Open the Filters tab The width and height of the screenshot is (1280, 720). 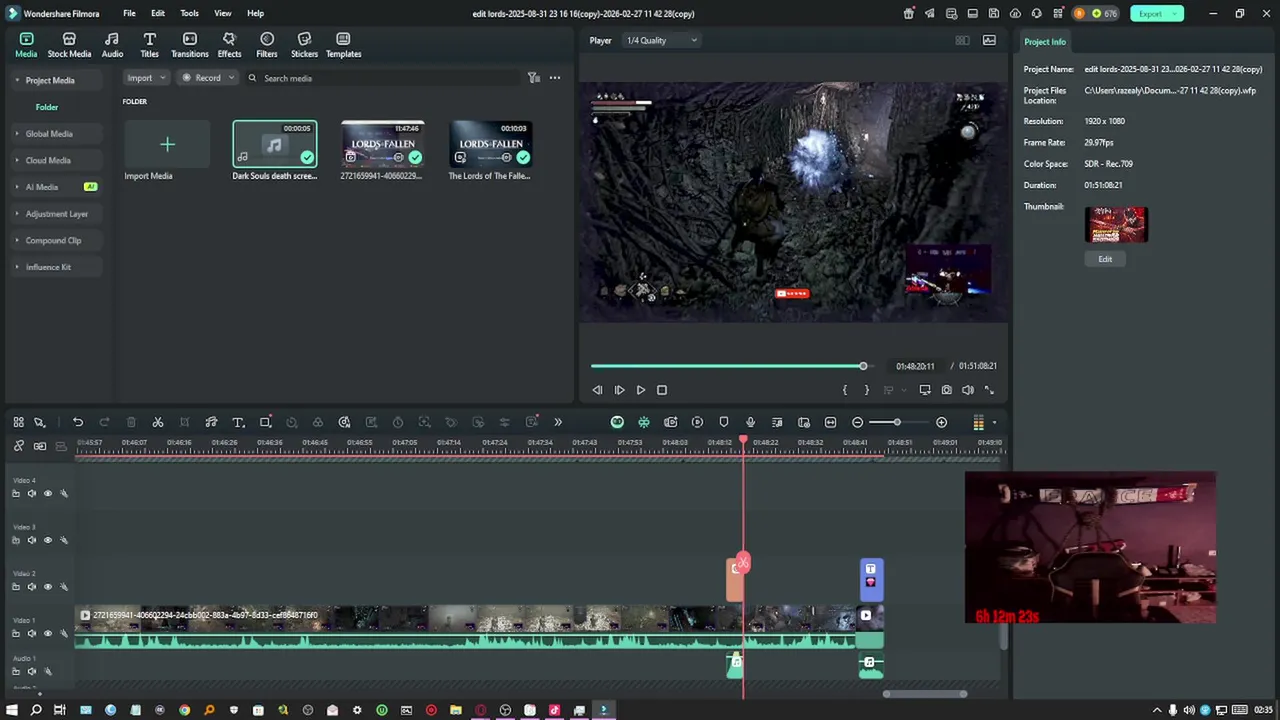pos(267,45)
